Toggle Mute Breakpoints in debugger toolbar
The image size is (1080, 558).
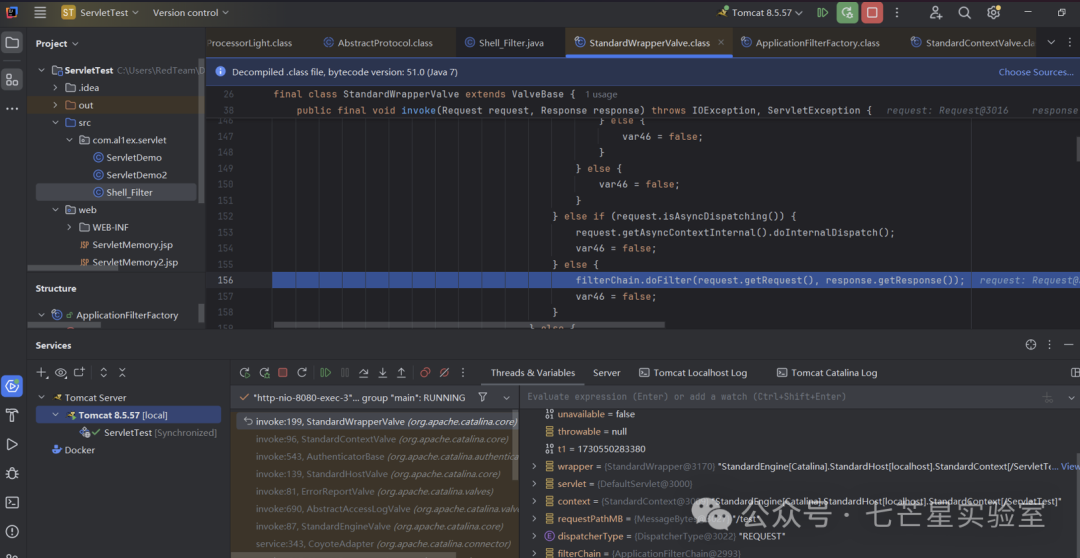tap(444, 373)
